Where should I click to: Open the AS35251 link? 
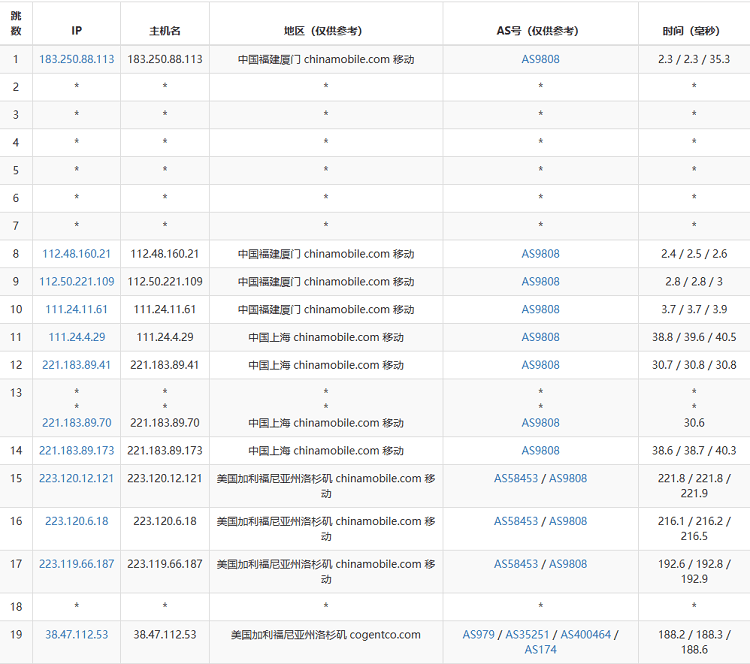pos(528,635)
